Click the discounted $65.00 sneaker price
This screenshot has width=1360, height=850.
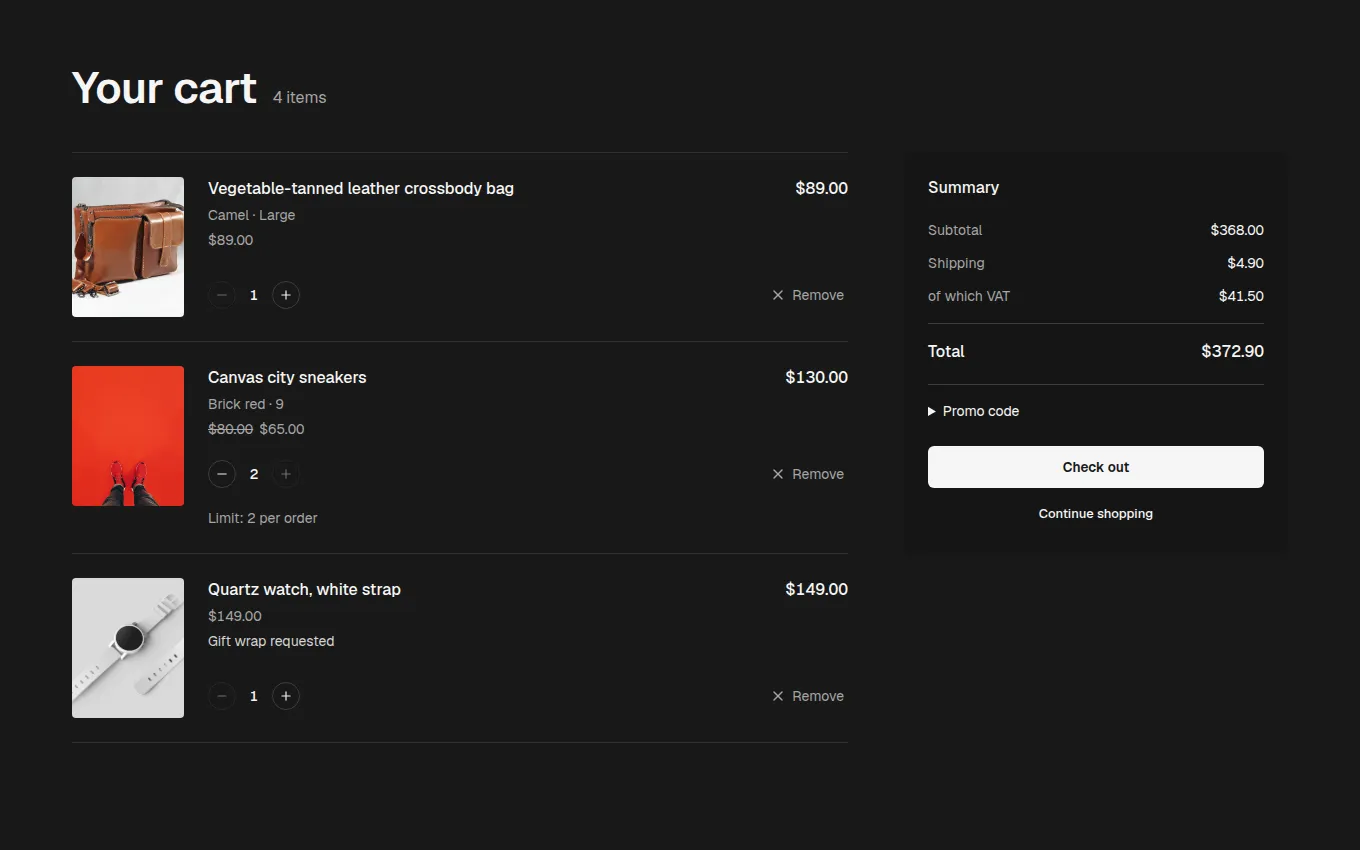tap(282, 429)
